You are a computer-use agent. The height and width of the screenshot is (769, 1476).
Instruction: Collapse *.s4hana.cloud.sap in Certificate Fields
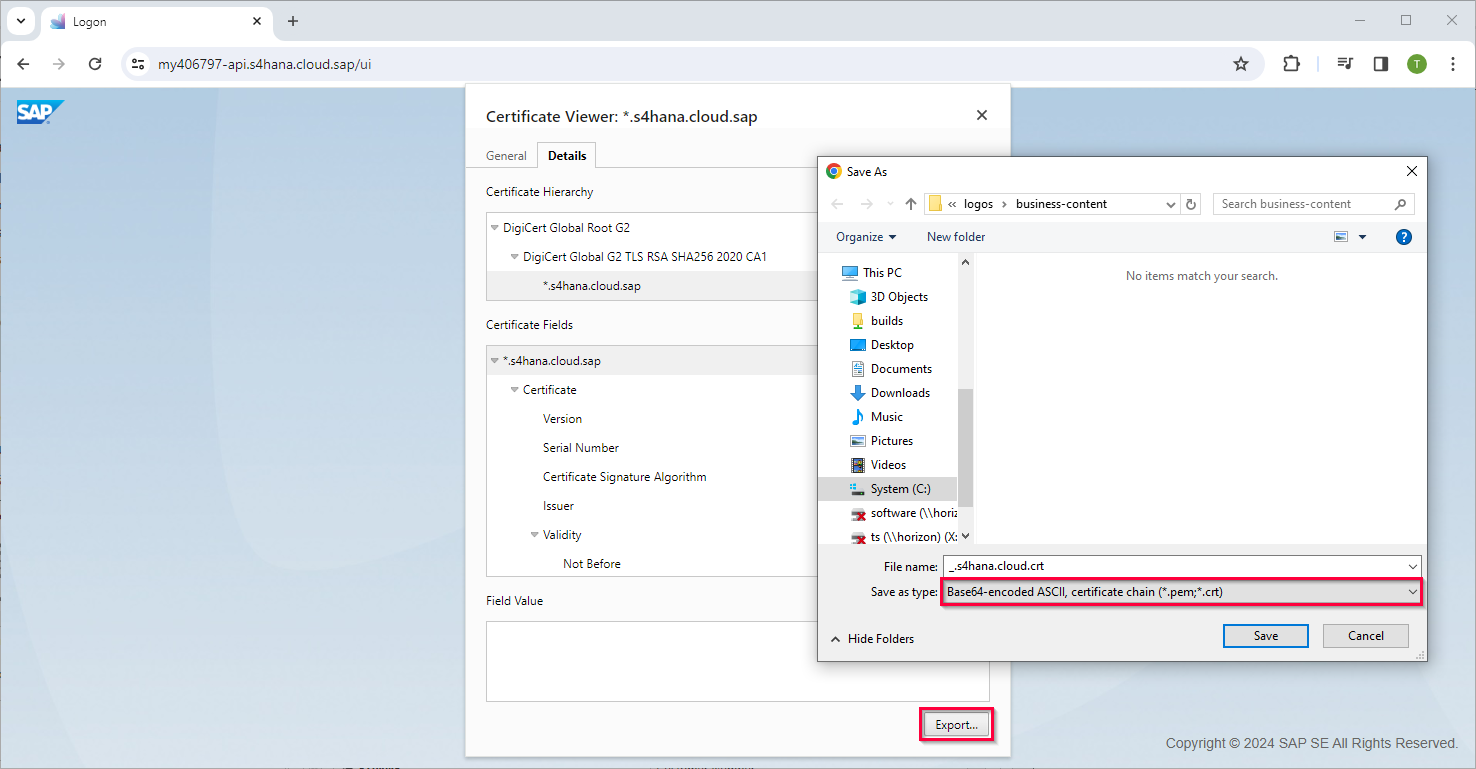pyautogui.click(x=494, y=361)
